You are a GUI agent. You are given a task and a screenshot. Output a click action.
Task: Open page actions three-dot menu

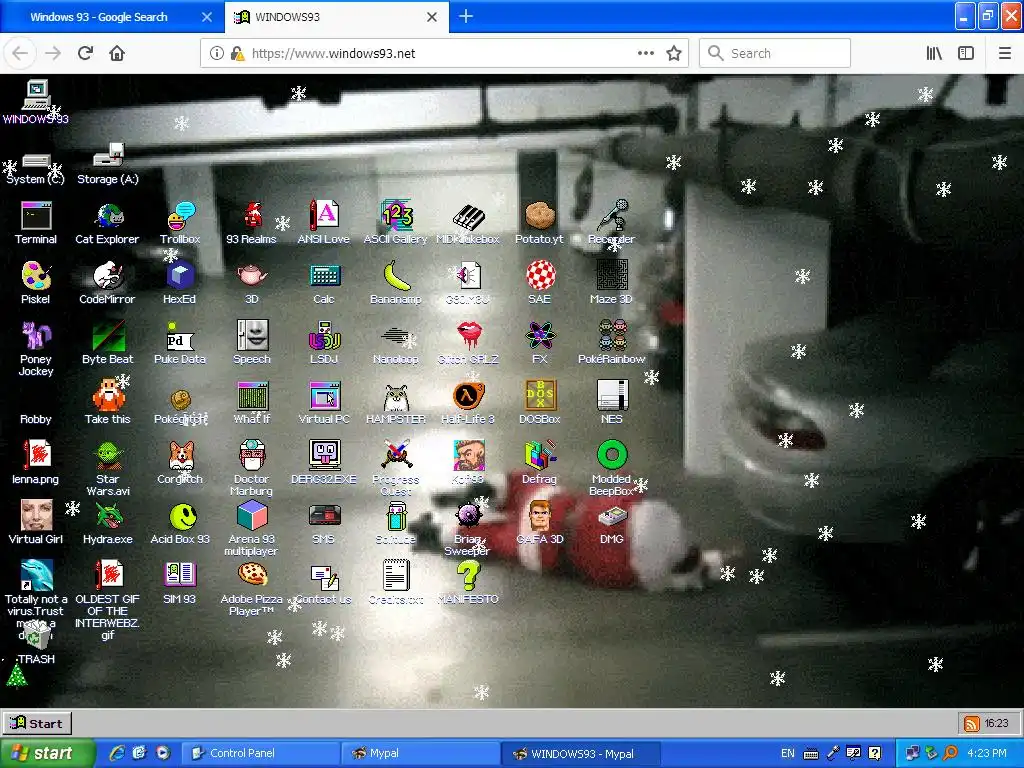pos(646,54)
